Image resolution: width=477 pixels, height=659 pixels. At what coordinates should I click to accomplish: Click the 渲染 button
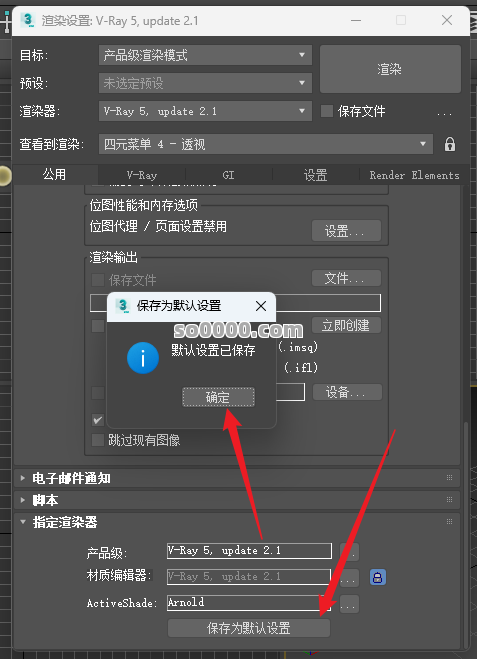tap(390, 69)
